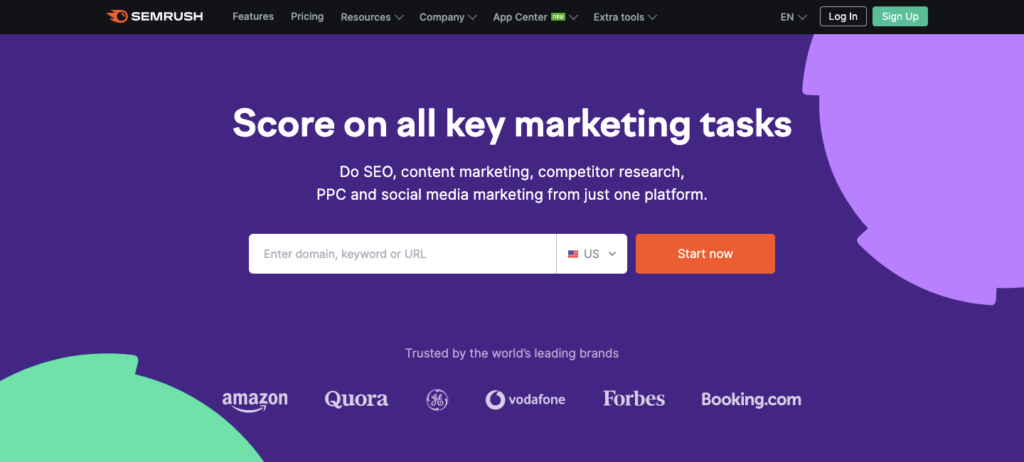1024x462 pixels.
Task: Go to the Features page
Action: (253, 17)
